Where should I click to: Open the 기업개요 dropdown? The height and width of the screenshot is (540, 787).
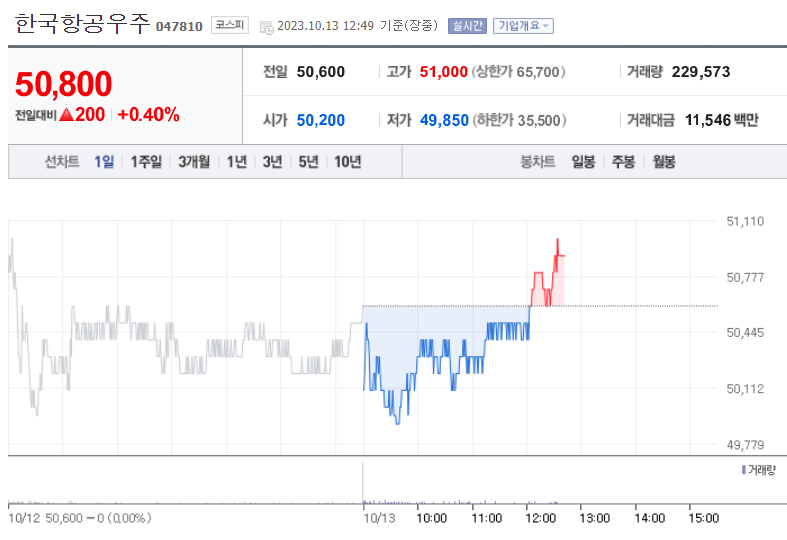pyautogui.click(x=523, y=26)
